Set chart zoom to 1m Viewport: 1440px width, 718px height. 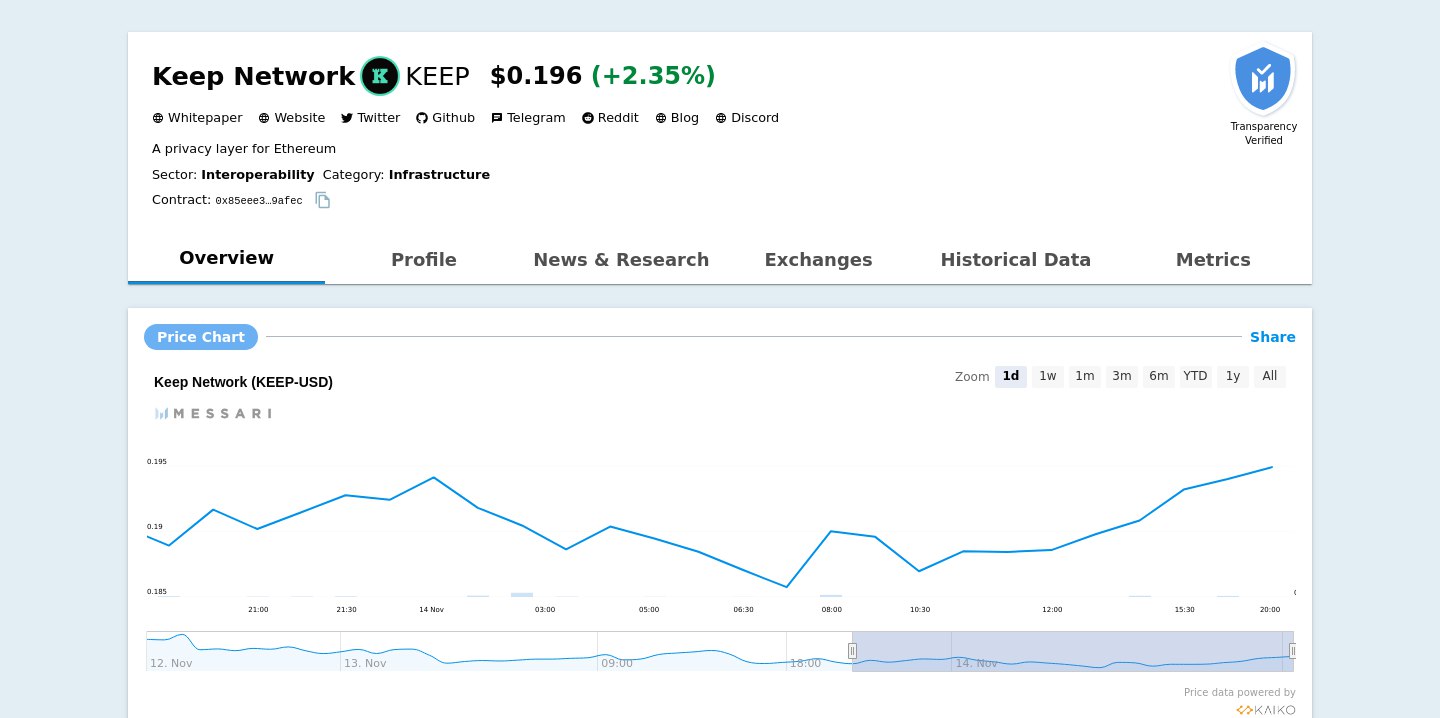tap(1085, 376)
